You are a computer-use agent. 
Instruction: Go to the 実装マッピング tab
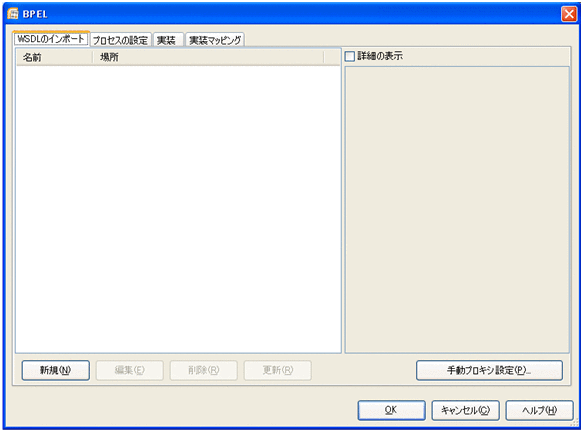pyautogui.click(x=215, y=40)
